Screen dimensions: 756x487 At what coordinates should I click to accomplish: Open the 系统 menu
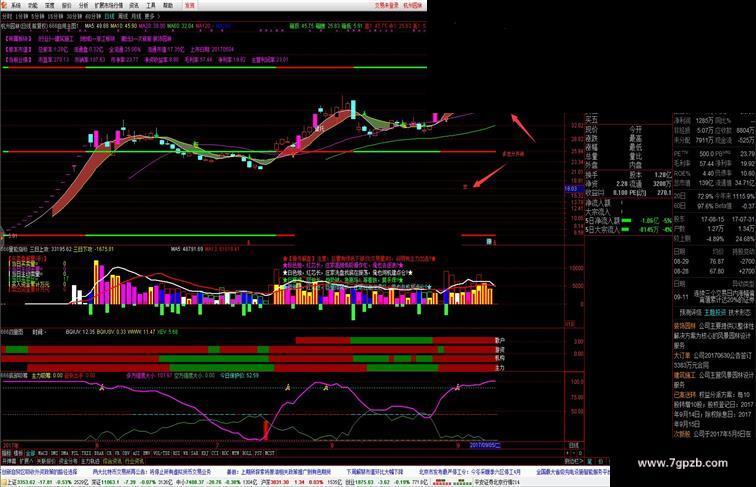16,6
